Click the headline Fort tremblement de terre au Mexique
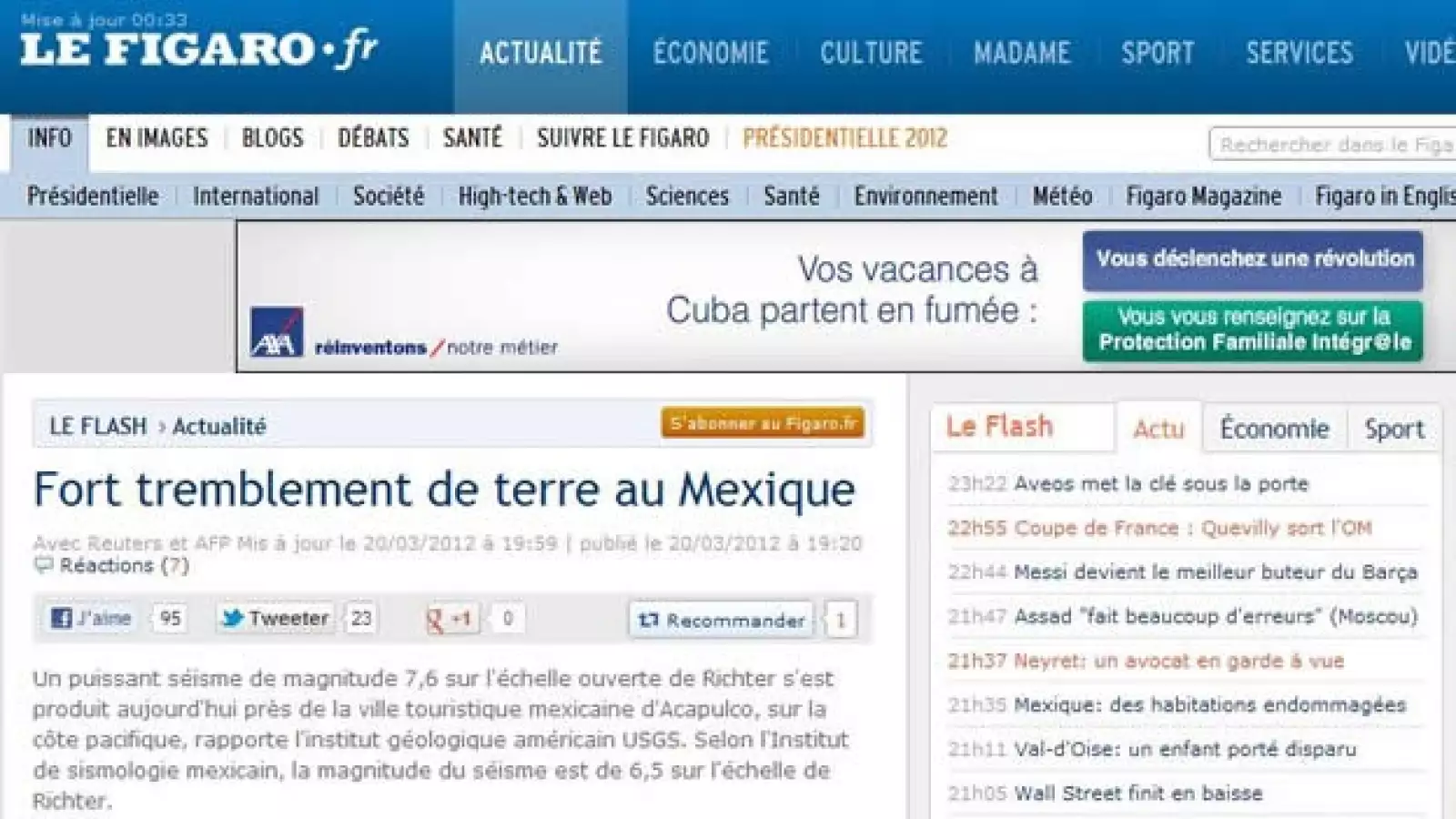 point(445,489)
